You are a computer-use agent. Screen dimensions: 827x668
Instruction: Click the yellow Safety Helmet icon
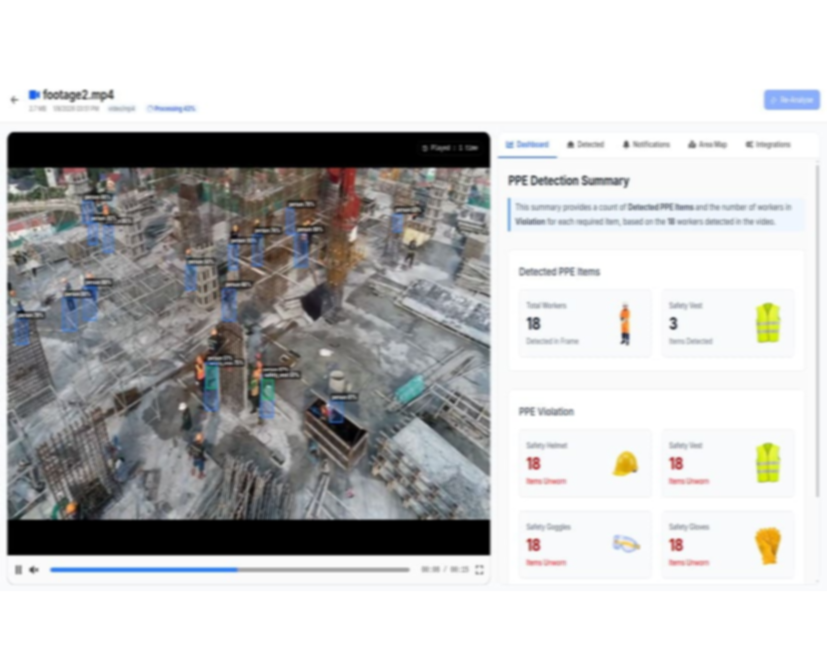[625, 464]
